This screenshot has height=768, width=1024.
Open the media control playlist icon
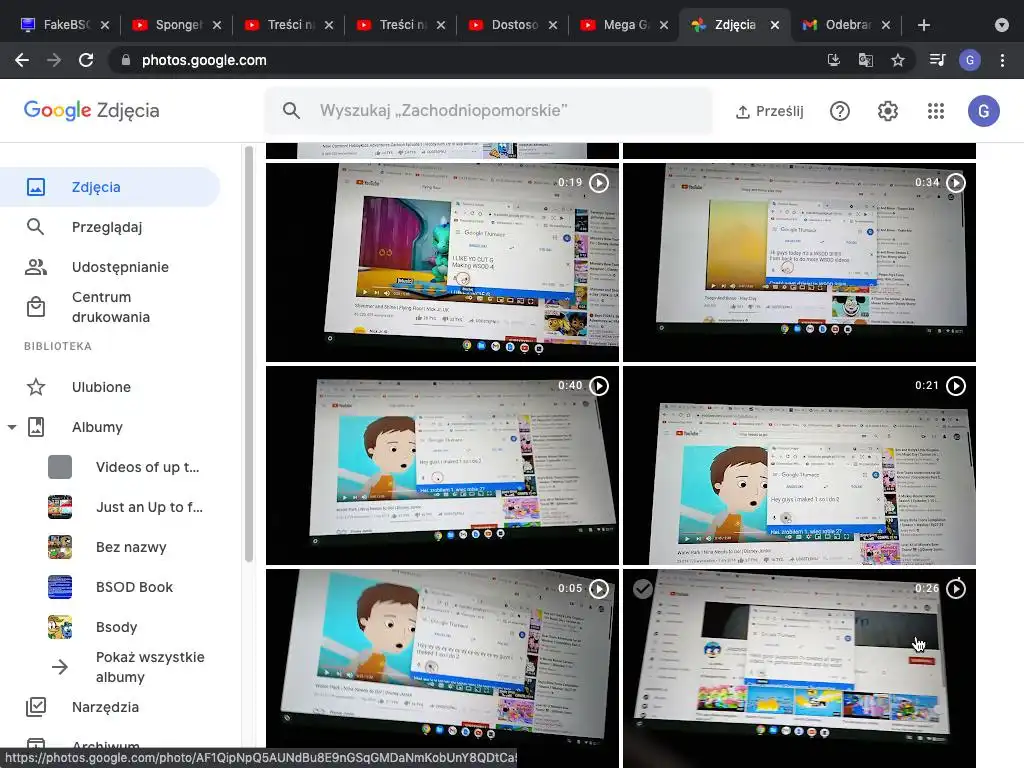(937, 60)
